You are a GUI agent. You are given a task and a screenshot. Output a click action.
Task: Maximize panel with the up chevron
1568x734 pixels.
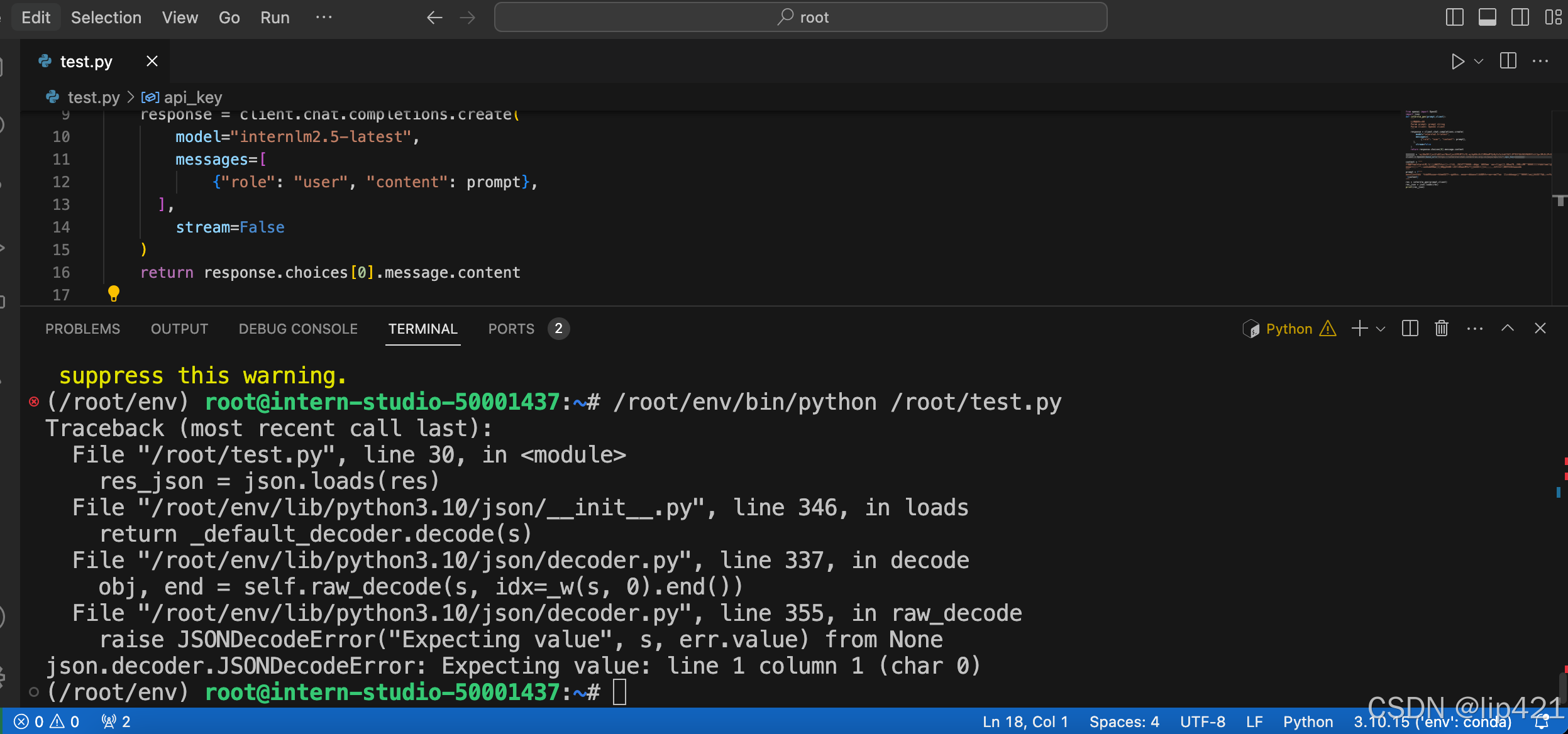(1507, 329)
